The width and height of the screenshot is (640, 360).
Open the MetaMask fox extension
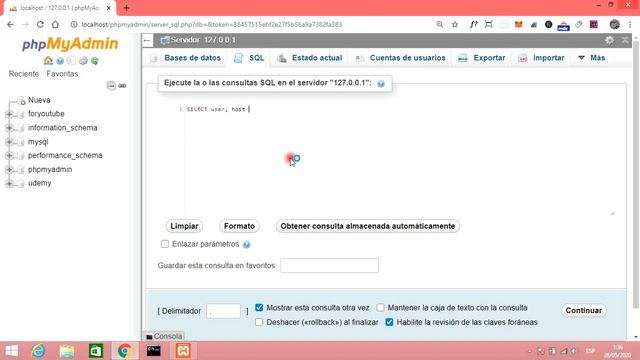pyautogui.click(x=518, y=24)
